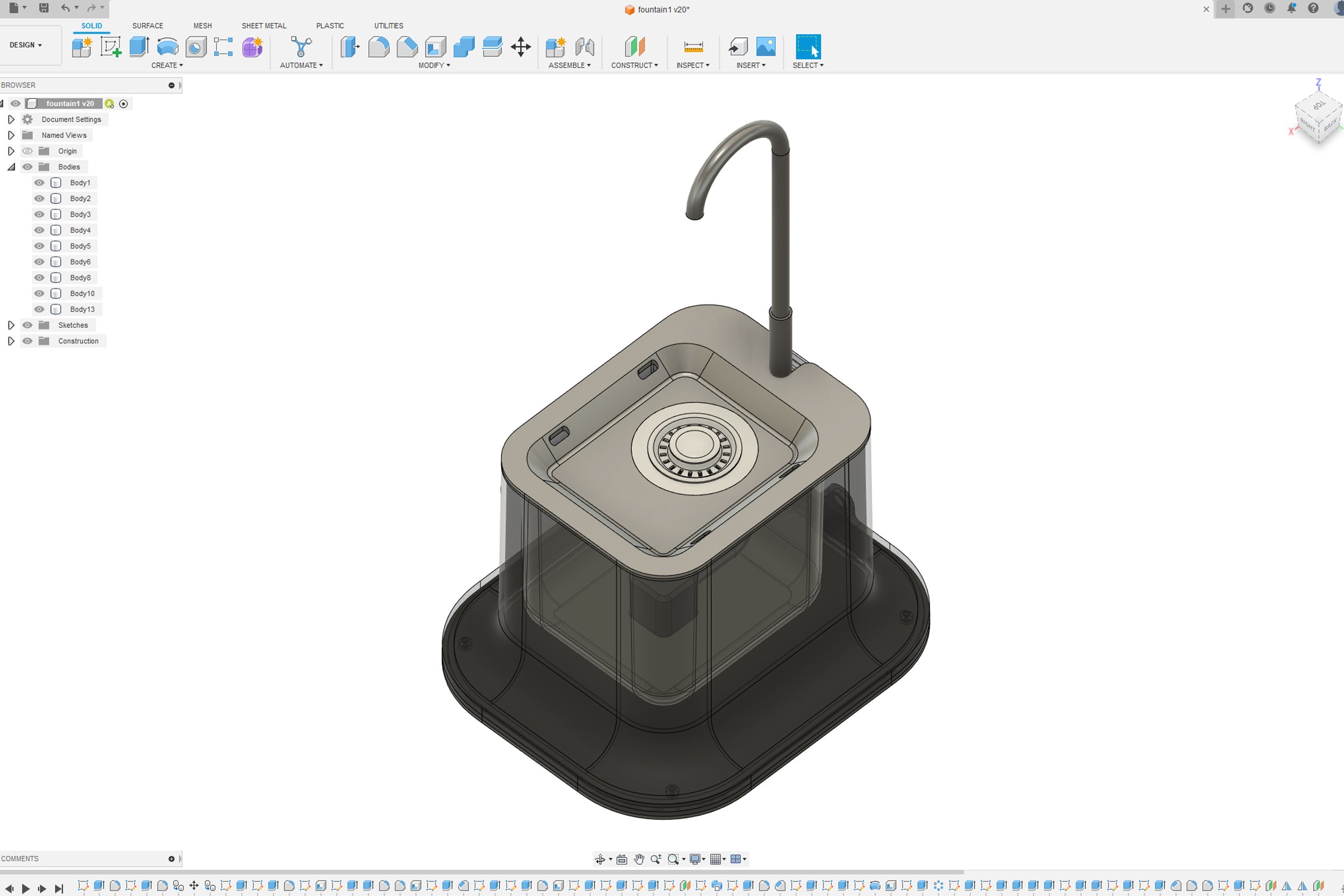Play the timeline
The image size is (1344, 896).
click(x=25, y=888)
